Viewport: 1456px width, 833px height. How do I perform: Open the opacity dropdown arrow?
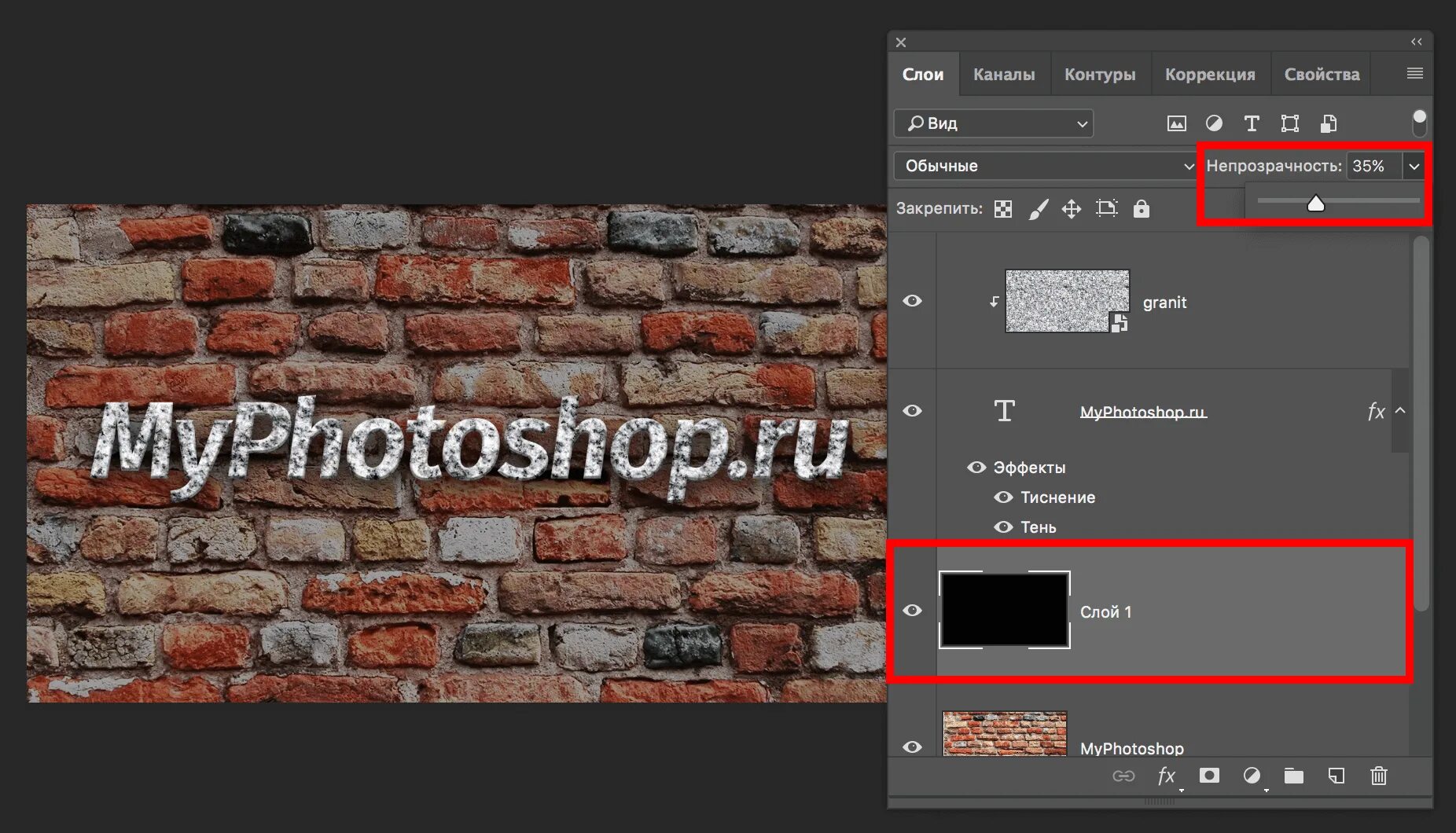[x=1414, y=166]
